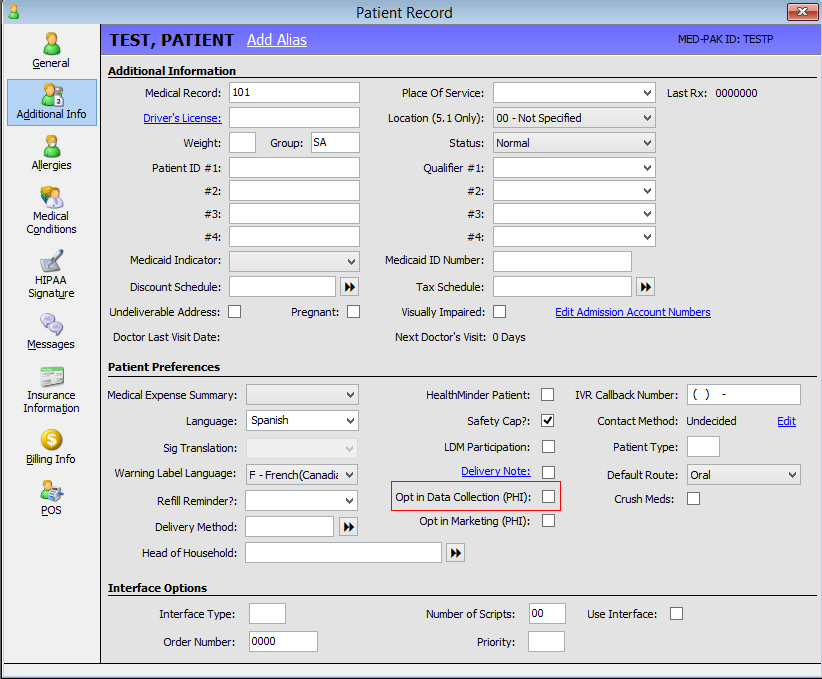Enable the HealthMinder Patient checkbox
Image resolution: width=822 pixels, height=679 pixels.
coord(548,395)
